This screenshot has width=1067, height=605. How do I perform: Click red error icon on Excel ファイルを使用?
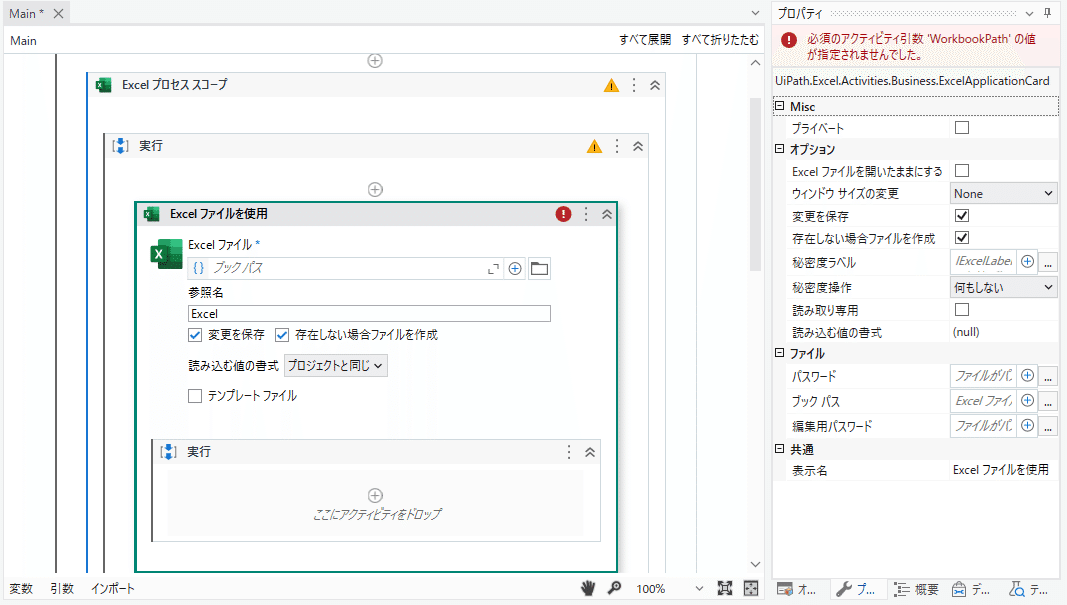pyautogui.click(x=563, y=214)
